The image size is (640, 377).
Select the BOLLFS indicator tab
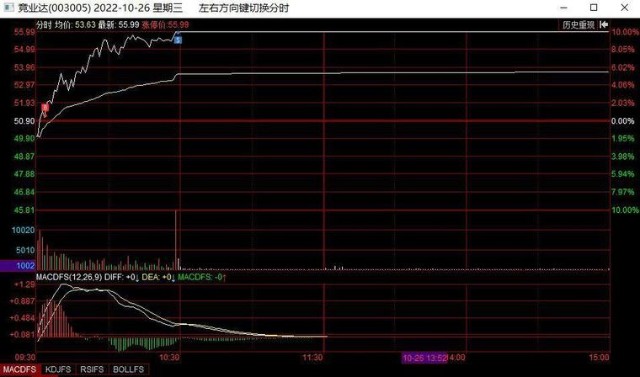click(128, 370)
